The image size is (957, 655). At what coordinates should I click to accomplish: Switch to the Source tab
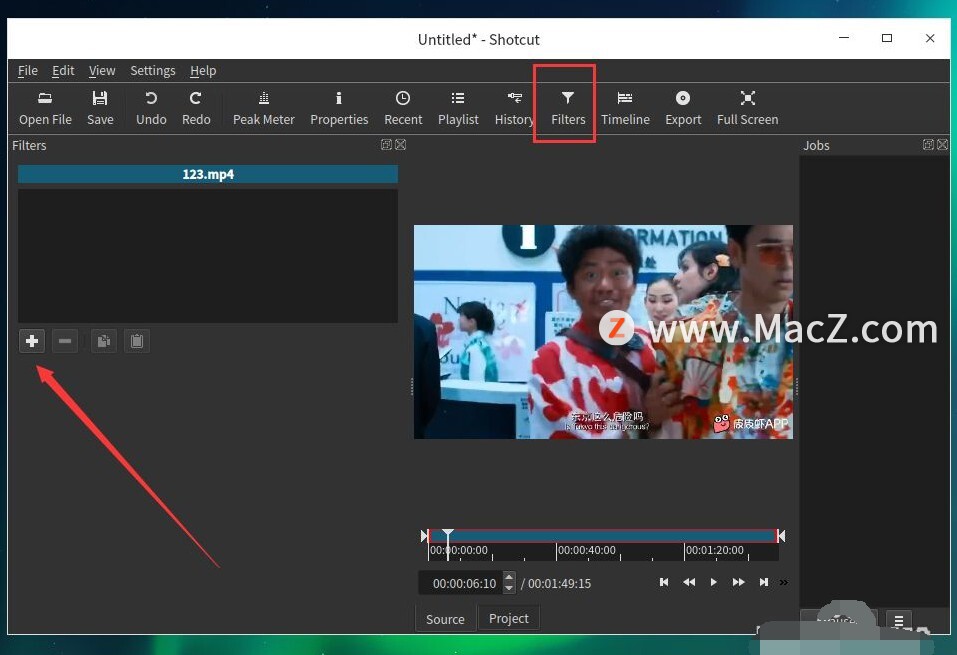pos(445,619)
